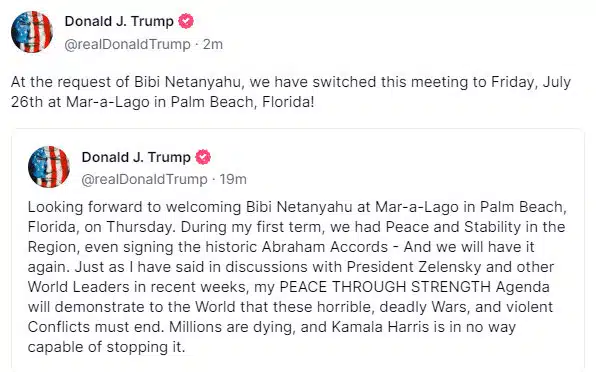Select the quoted post beginning 'Looking forward to welcoming'
Viewport: 596px width, 372px height.
(298, 250)
